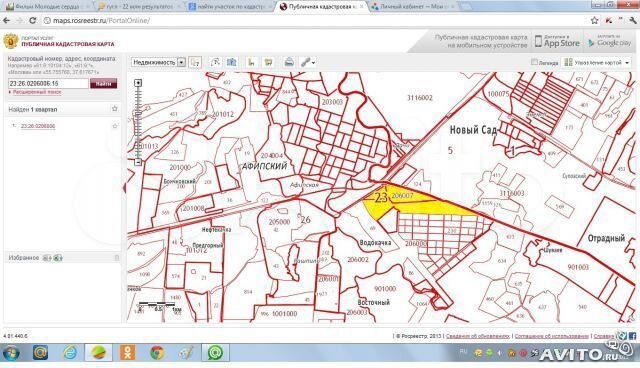The image size is (640, 368).
Task: Click the zoom level slider track
Action: pos(138,122)
